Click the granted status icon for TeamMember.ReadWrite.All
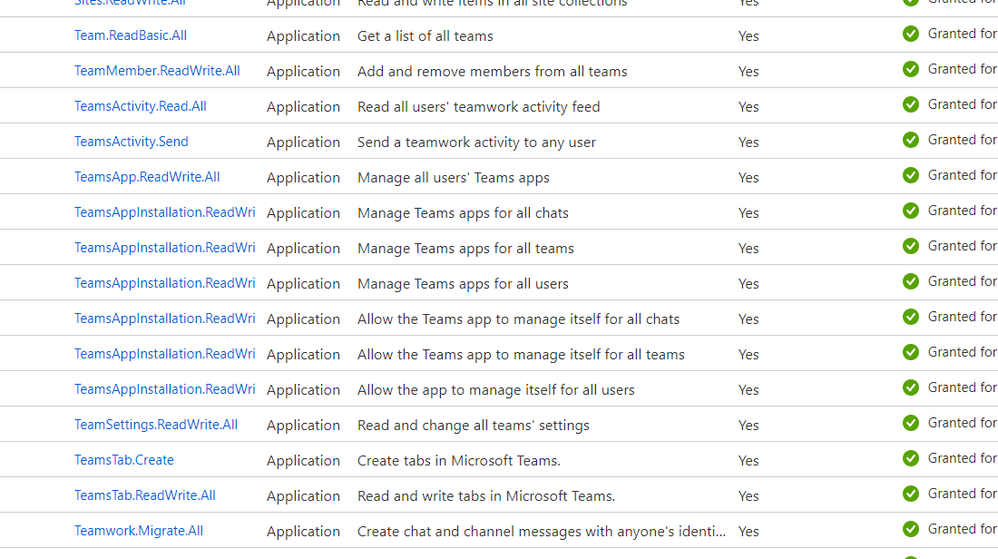The width and height of the screenshot is (998, 559). 910,69
